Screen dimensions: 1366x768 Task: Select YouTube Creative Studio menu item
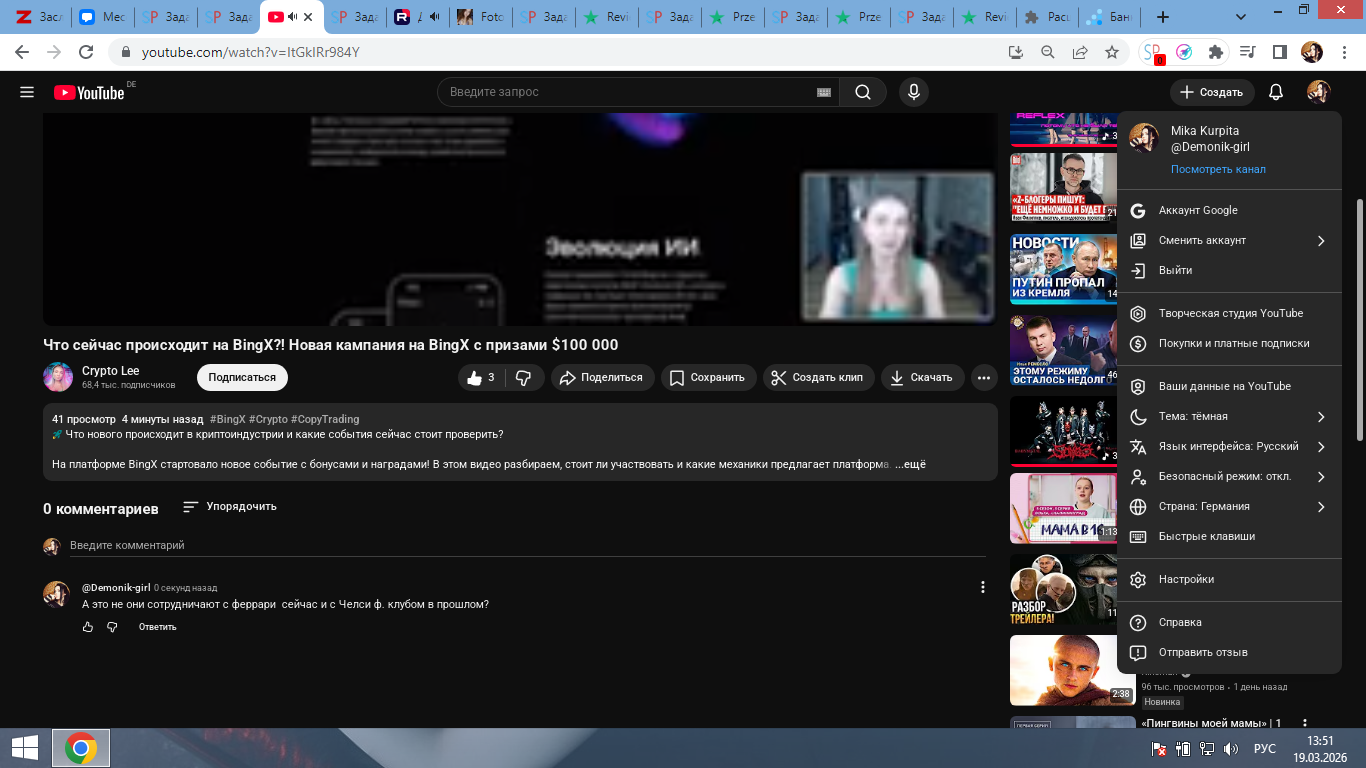[1230, 313]
